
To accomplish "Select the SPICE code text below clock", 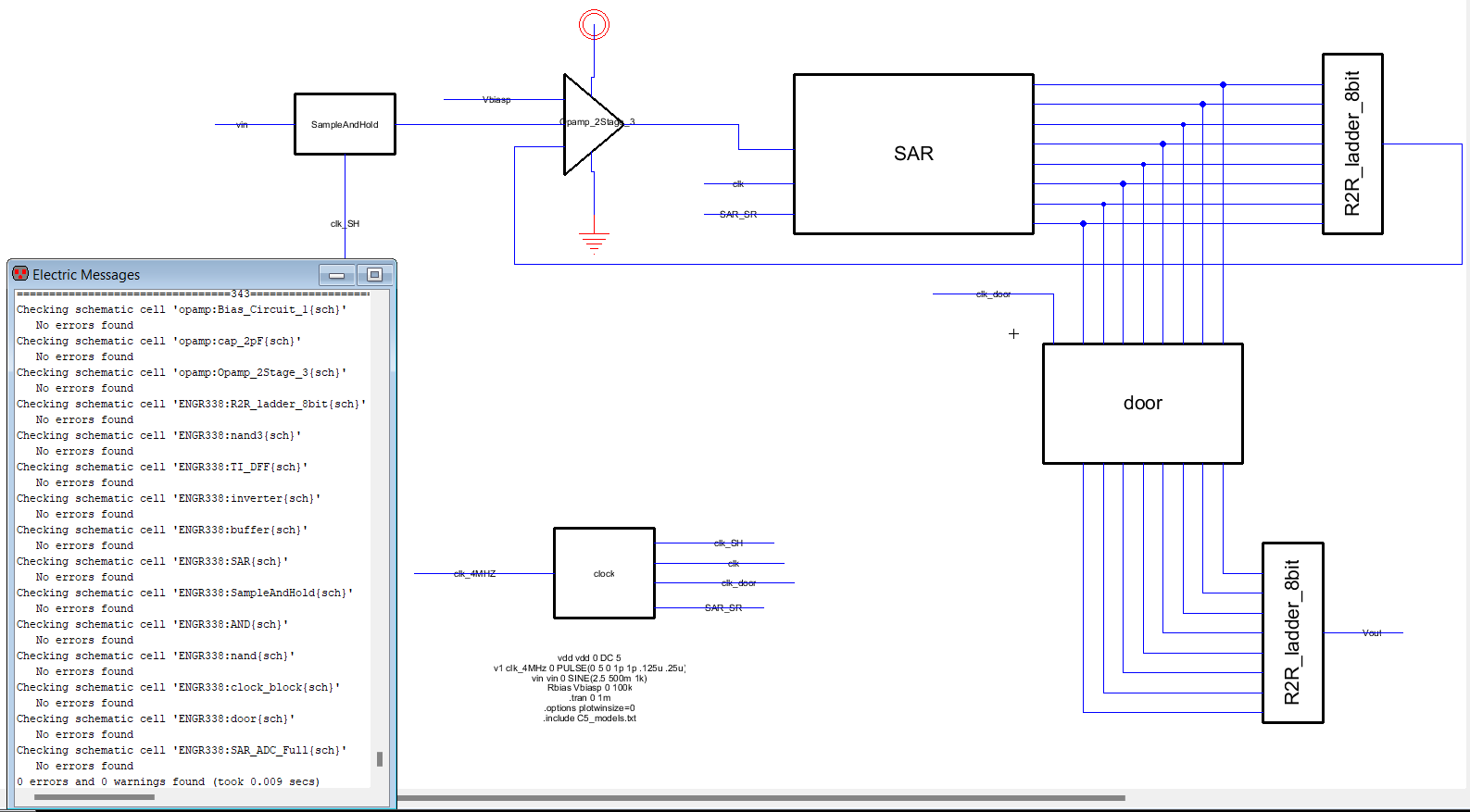I will tap(589, 688).
